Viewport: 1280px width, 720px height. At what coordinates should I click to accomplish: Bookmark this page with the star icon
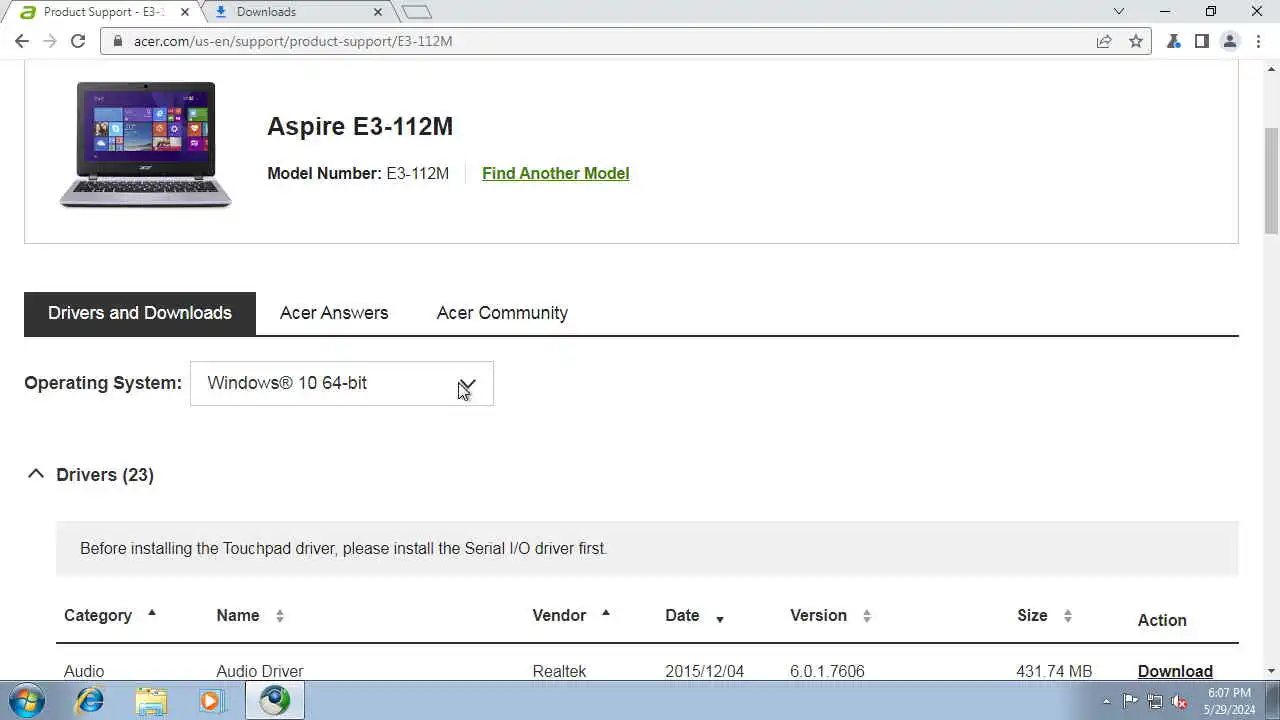(1136, 41)
